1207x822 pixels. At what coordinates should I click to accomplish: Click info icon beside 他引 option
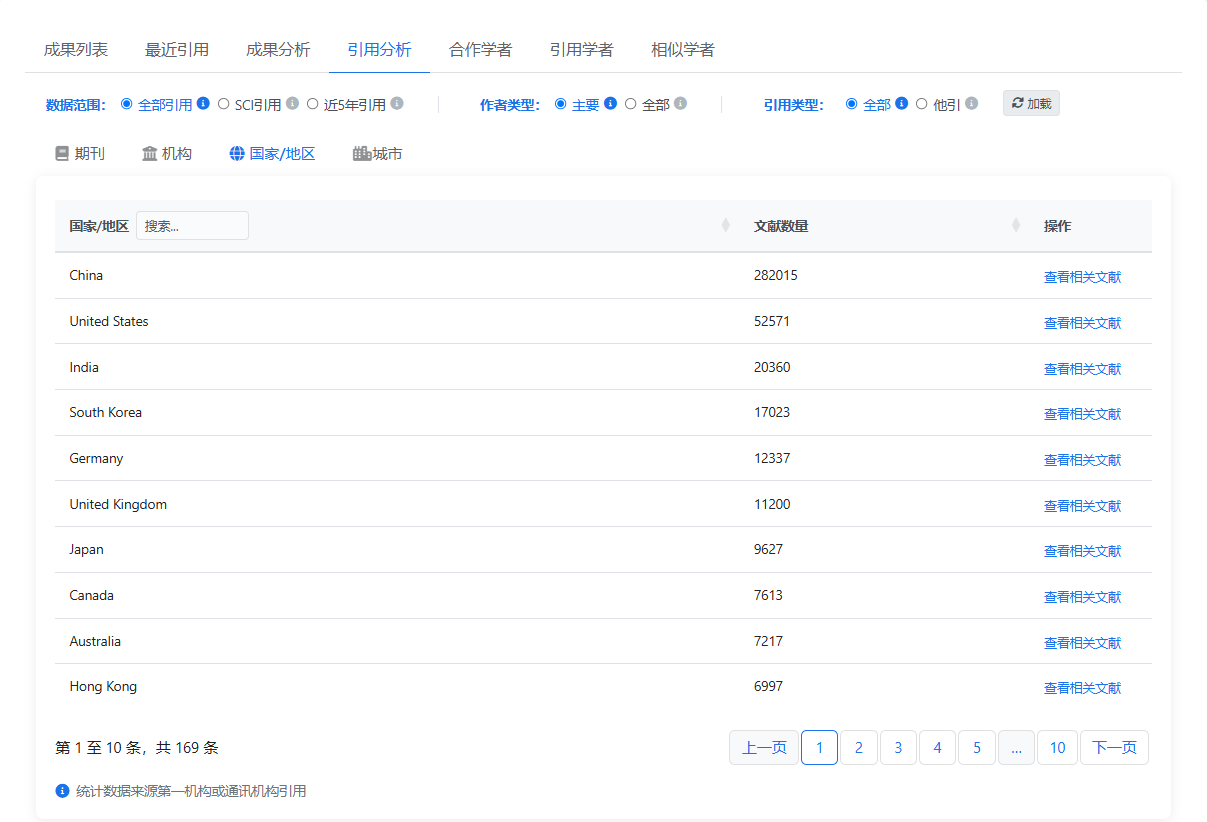(971, 103)
